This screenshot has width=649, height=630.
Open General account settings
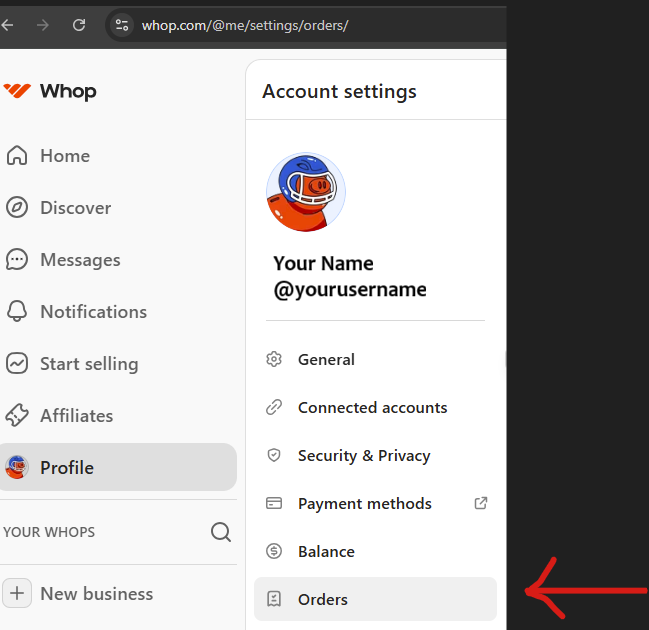tap(326, 360)
